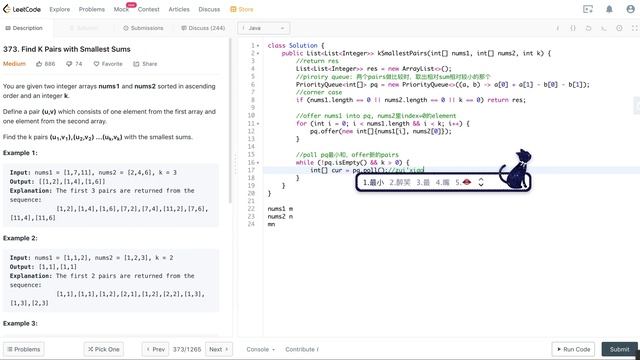Image resolution: width=640 pixels, height=360 pixels.
Task: Run Code button
Action: point(573,349)
